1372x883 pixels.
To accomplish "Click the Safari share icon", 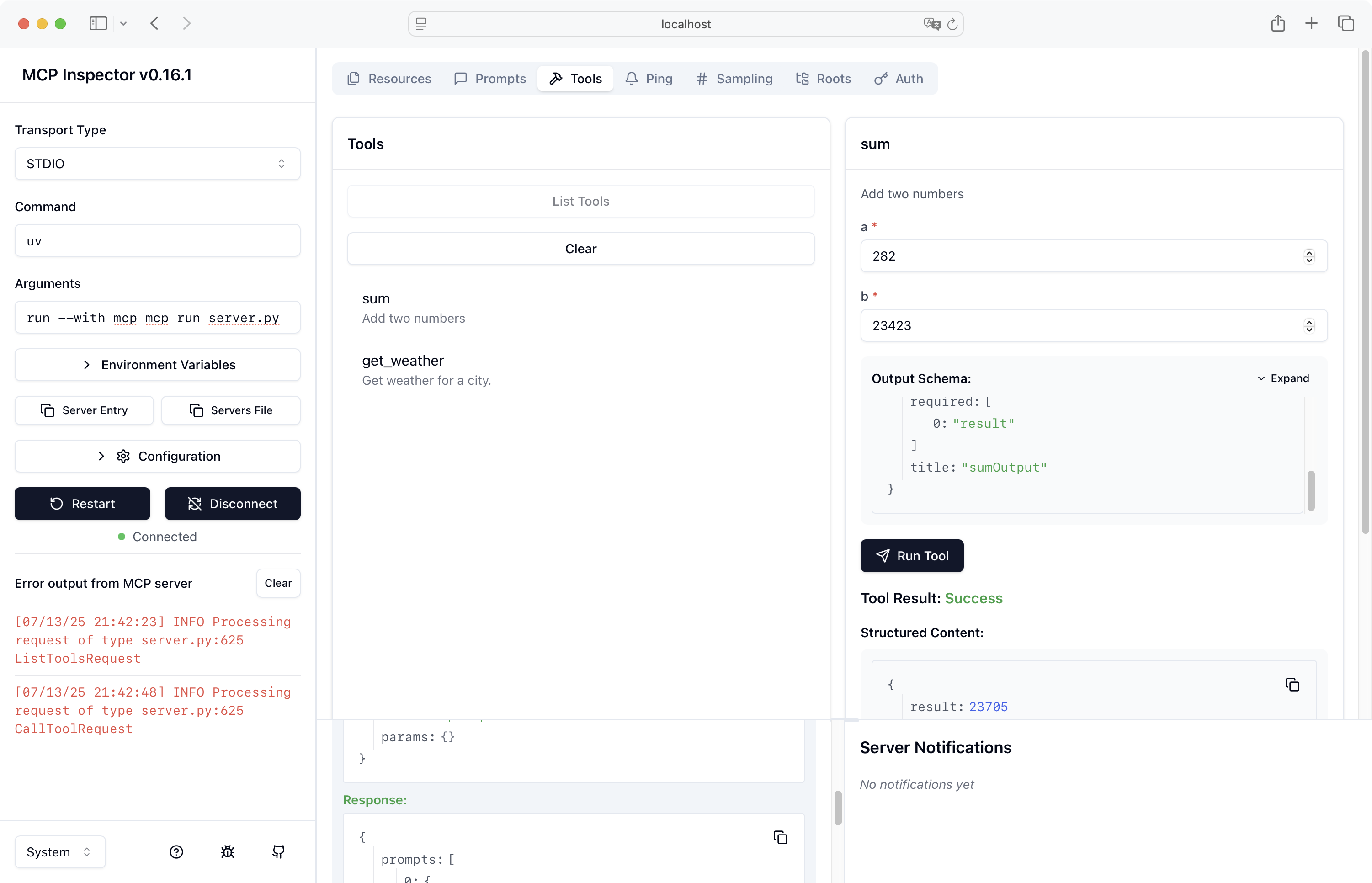I will tap(1277, 23).
